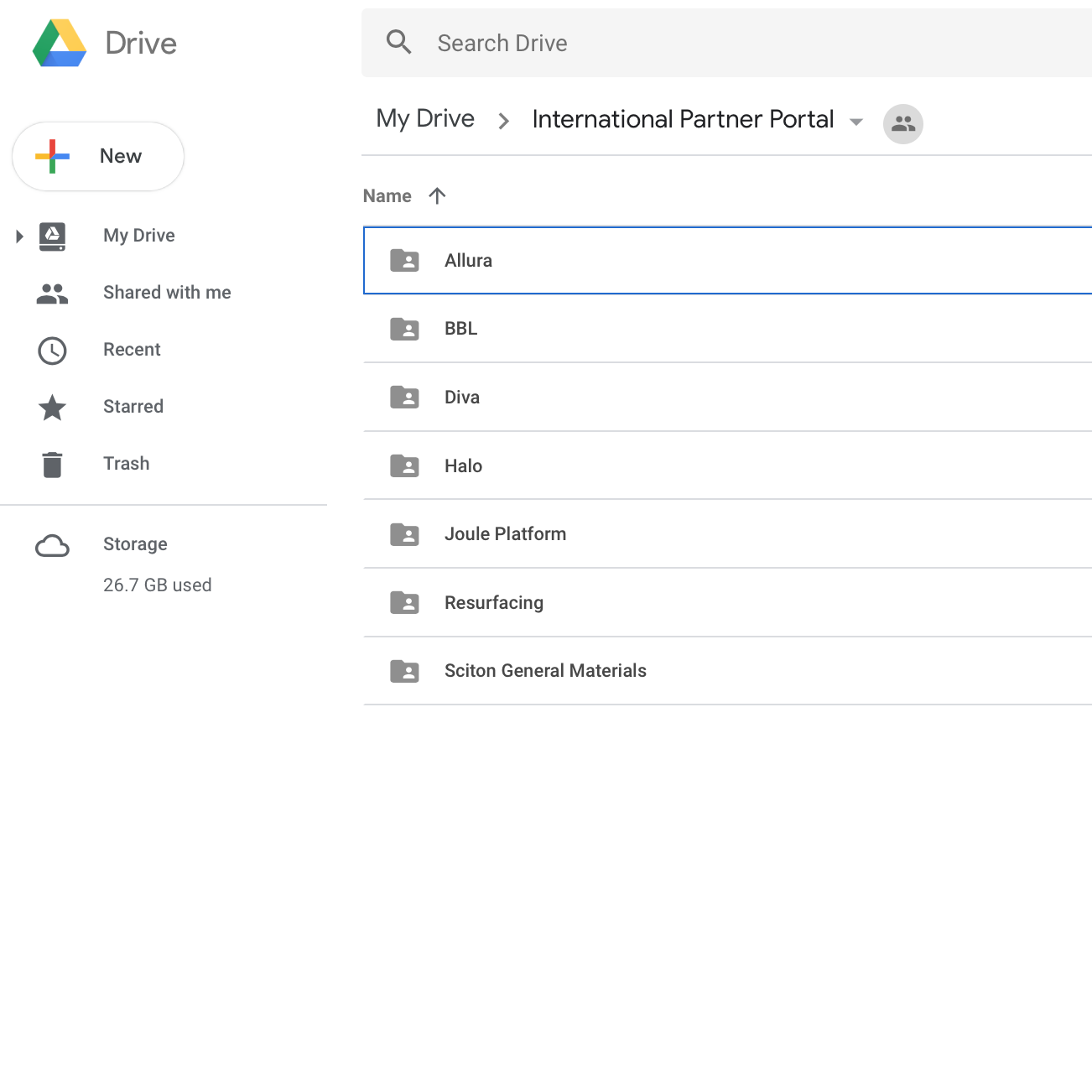Click the colorful plus icon on New
Image resolution: width=1092 pixels, height=1092 pixels.
[52, 156]
